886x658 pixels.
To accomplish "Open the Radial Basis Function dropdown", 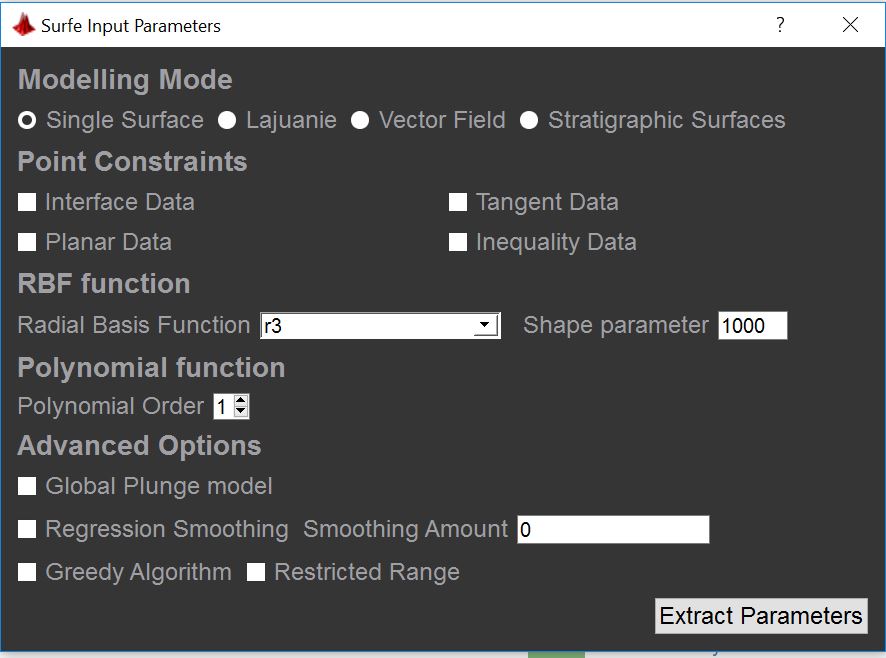I will [x=485, y=326].
